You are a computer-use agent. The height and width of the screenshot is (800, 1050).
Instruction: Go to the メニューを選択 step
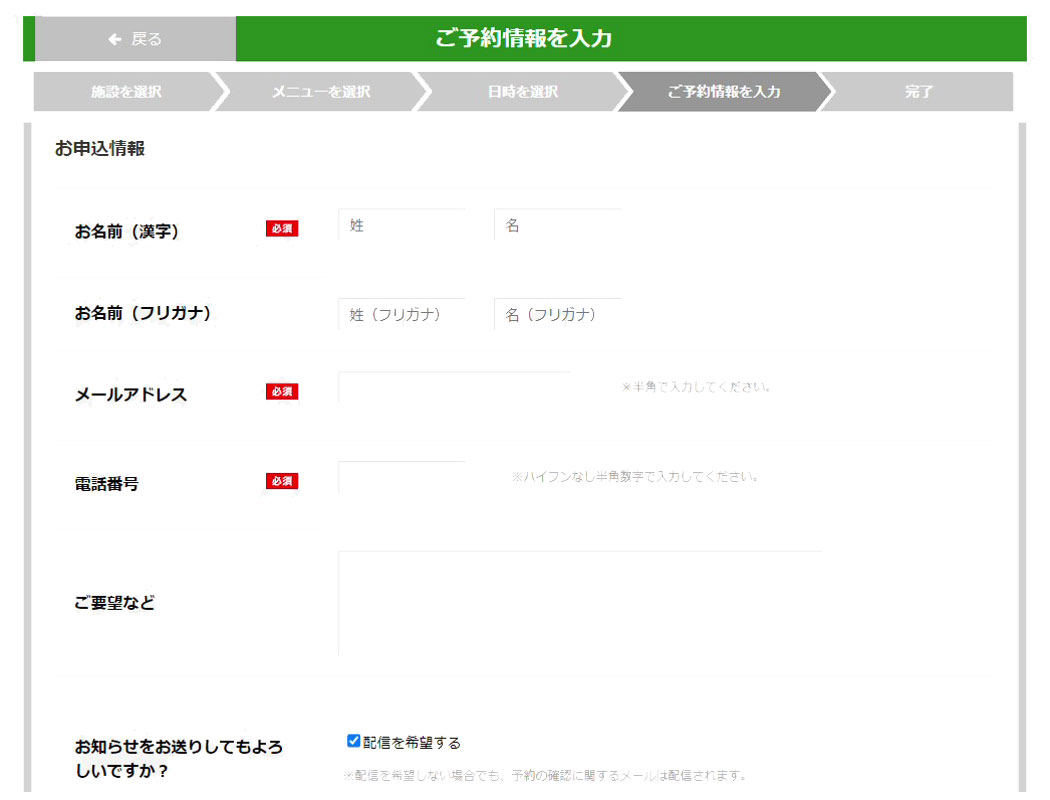coord(321,92)
